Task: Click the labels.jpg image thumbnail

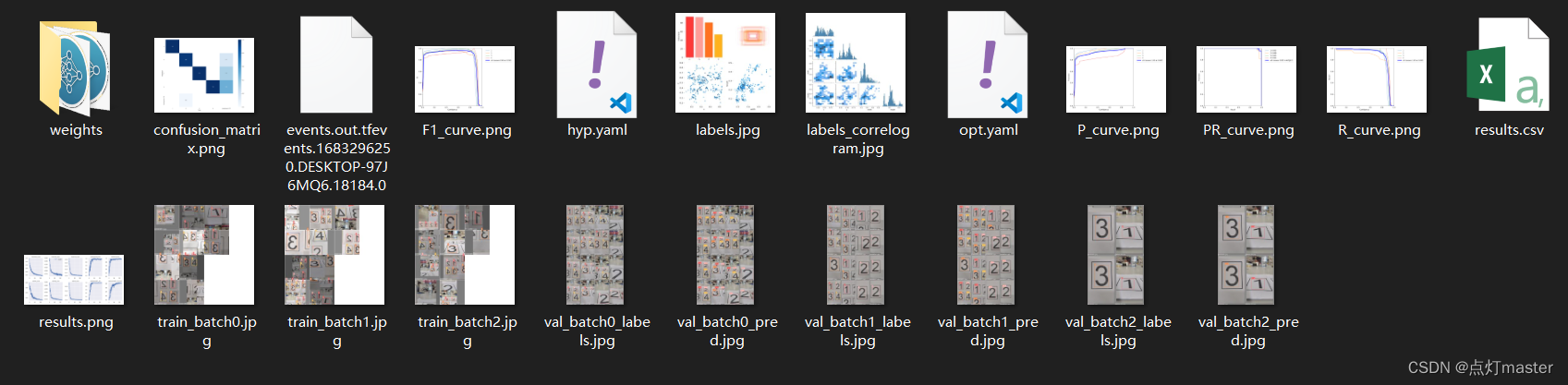Action: point(725,63)
